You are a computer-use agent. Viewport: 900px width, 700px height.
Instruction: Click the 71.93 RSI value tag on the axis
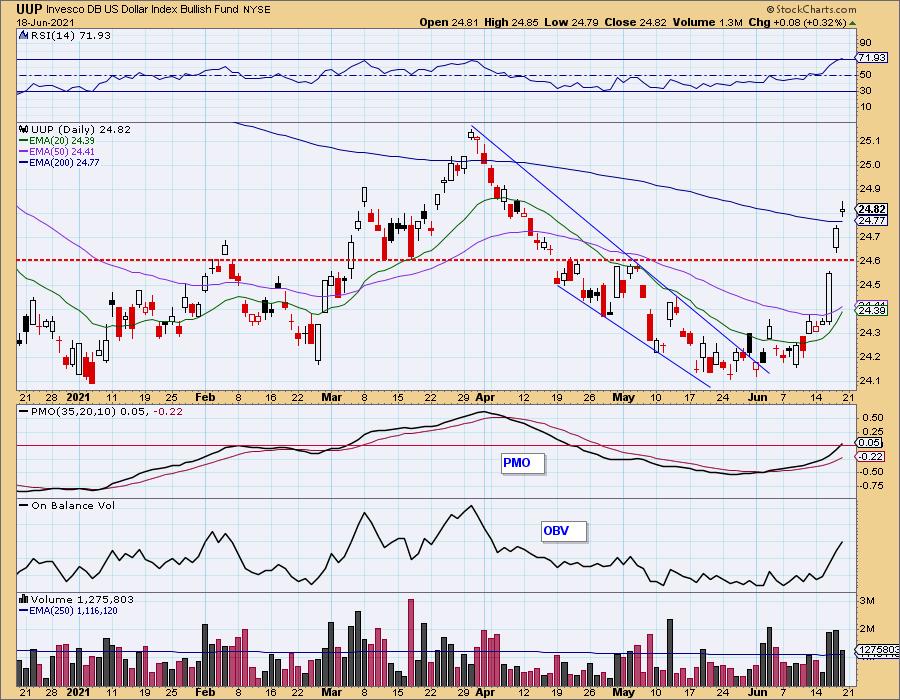point(872,58)
